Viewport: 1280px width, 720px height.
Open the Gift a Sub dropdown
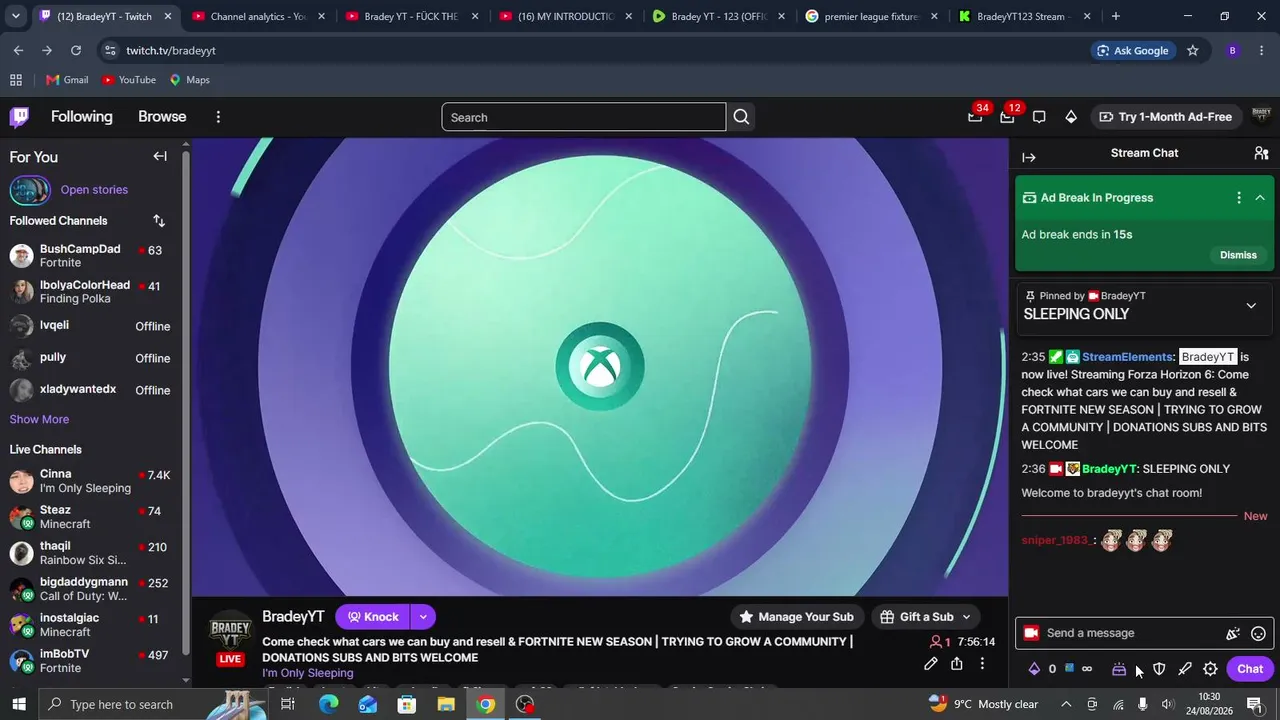tap(926, 617)
